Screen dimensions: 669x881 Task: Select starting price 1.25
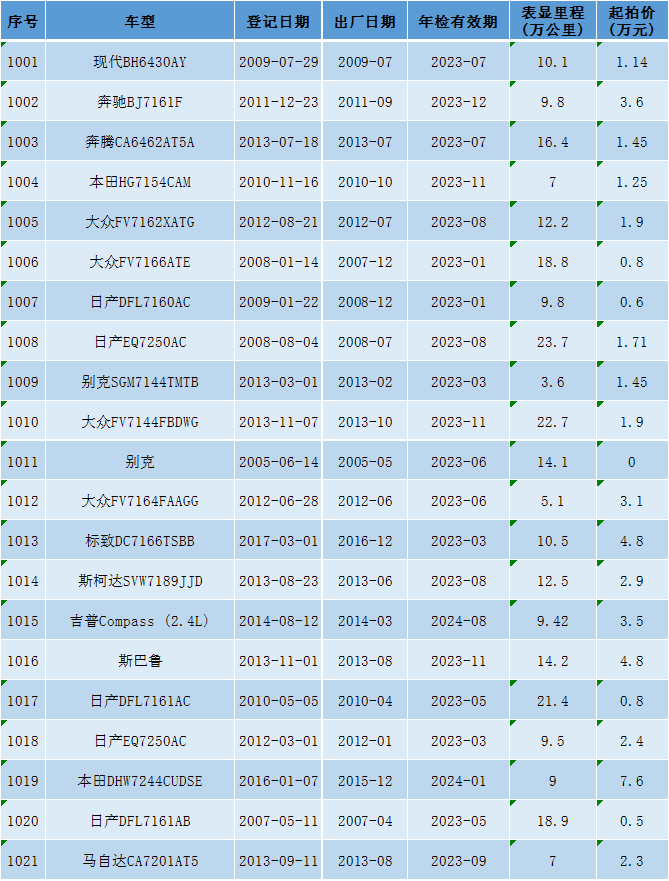pos(632,181)
